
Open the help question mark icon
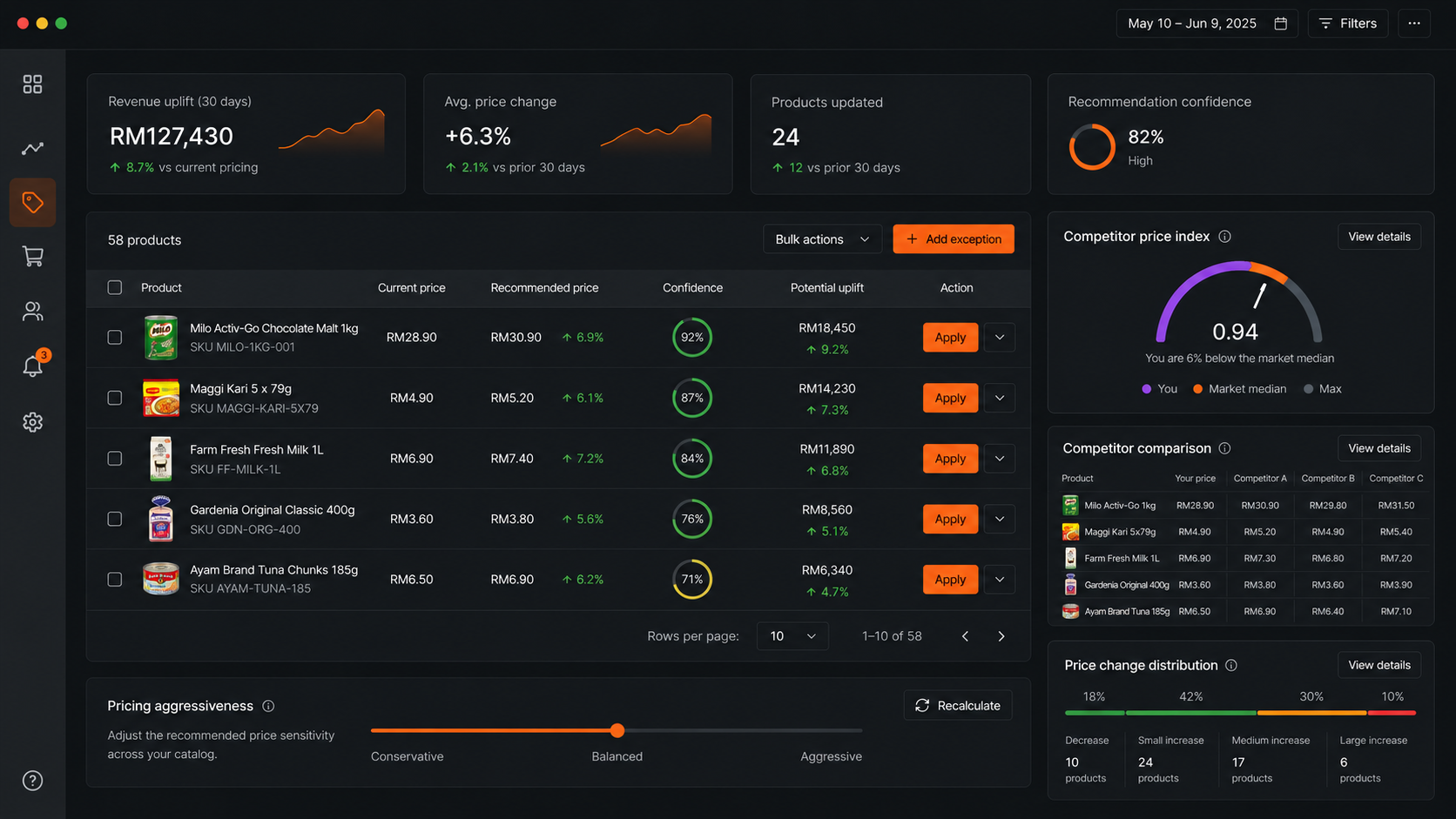tap(32, 781)
